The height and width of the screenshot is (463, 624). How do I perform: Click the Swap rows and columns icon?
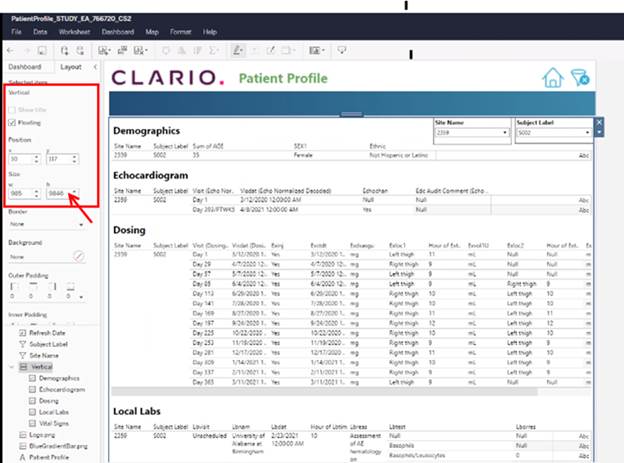coord(165,51)
